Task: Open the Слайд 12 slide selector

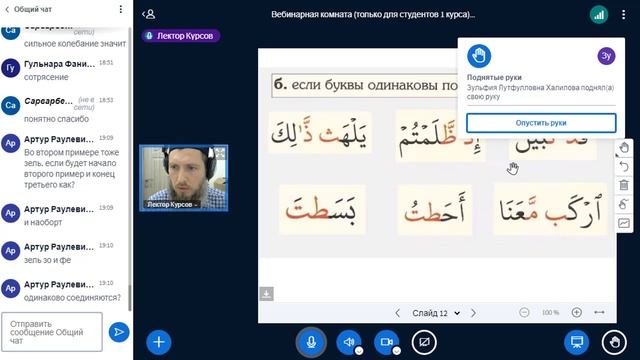Action: (436, 313)
